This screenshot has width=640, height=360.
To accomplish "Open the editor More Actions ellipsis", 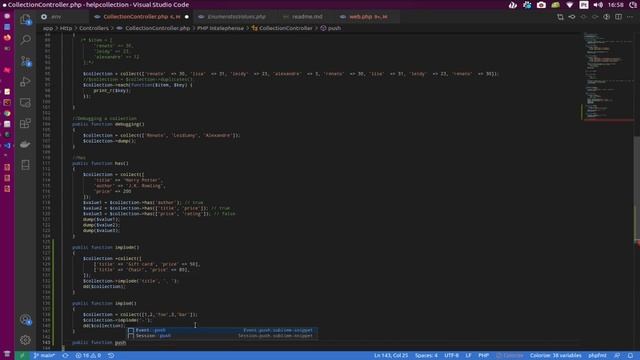I will (x=630, y=17).
